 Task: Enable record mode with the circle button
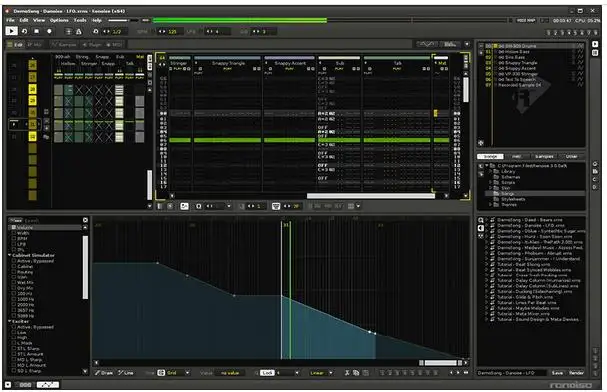pyautogui.click(x=49, y=31)
